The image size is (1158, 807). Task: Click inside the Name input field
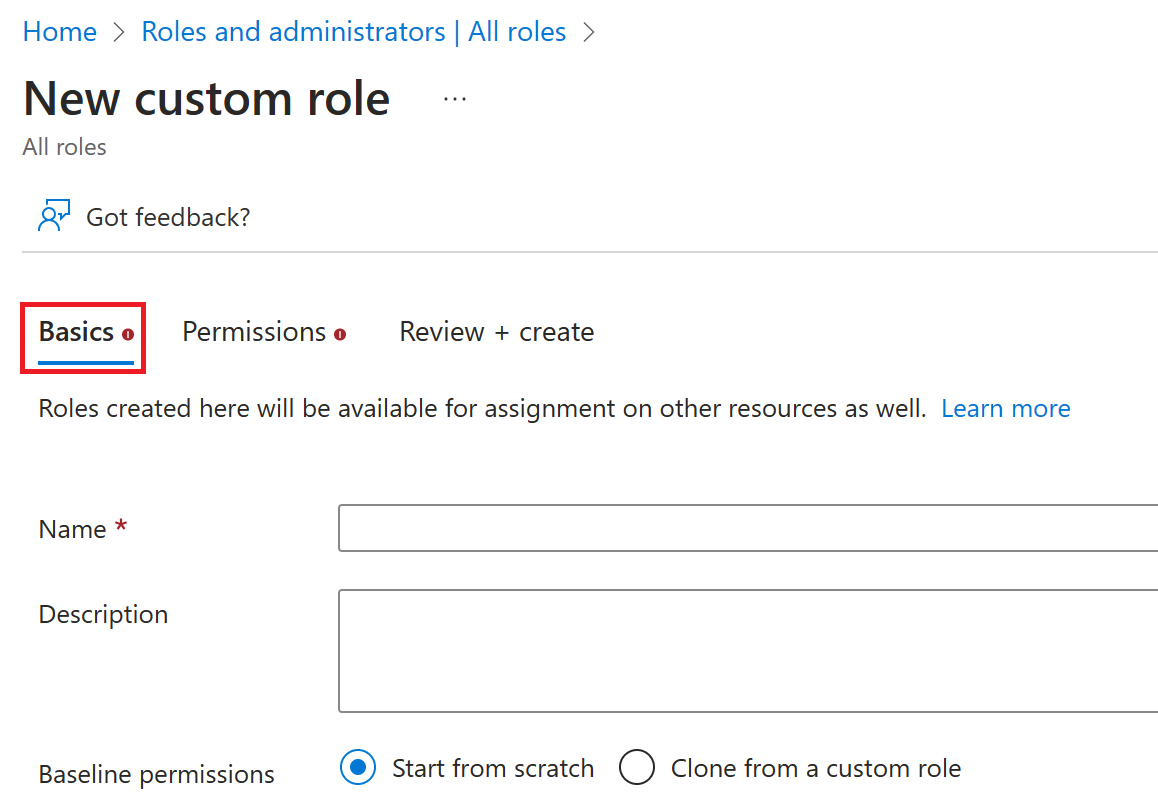(x=700, y=528)
